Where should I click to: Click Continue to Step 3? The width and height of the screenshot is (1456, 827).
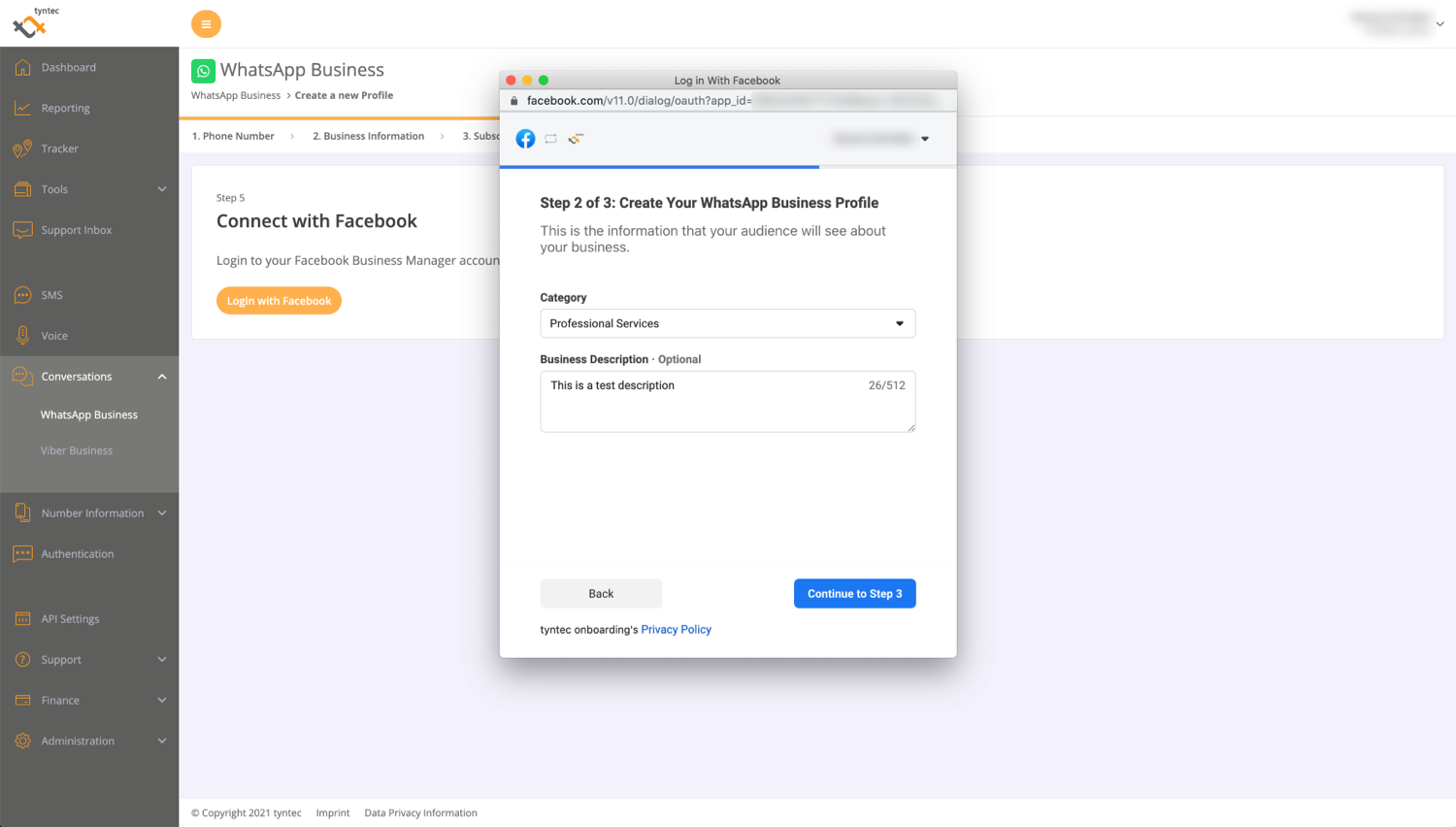pos(854,594)
